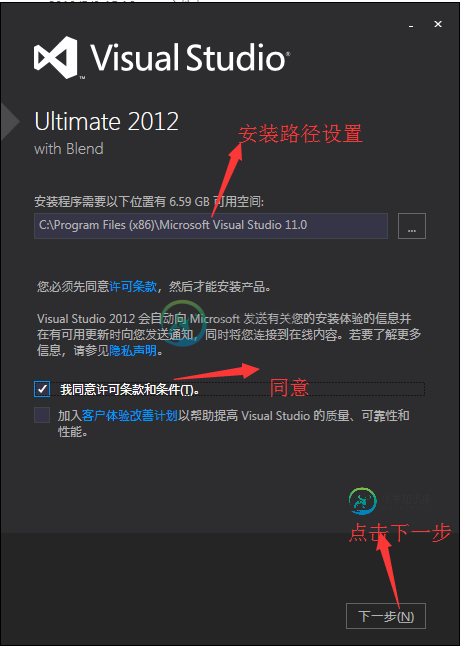Open the browse folder ellipsis button
Viewport: 461px width, 646px height.
coord(412,226)
